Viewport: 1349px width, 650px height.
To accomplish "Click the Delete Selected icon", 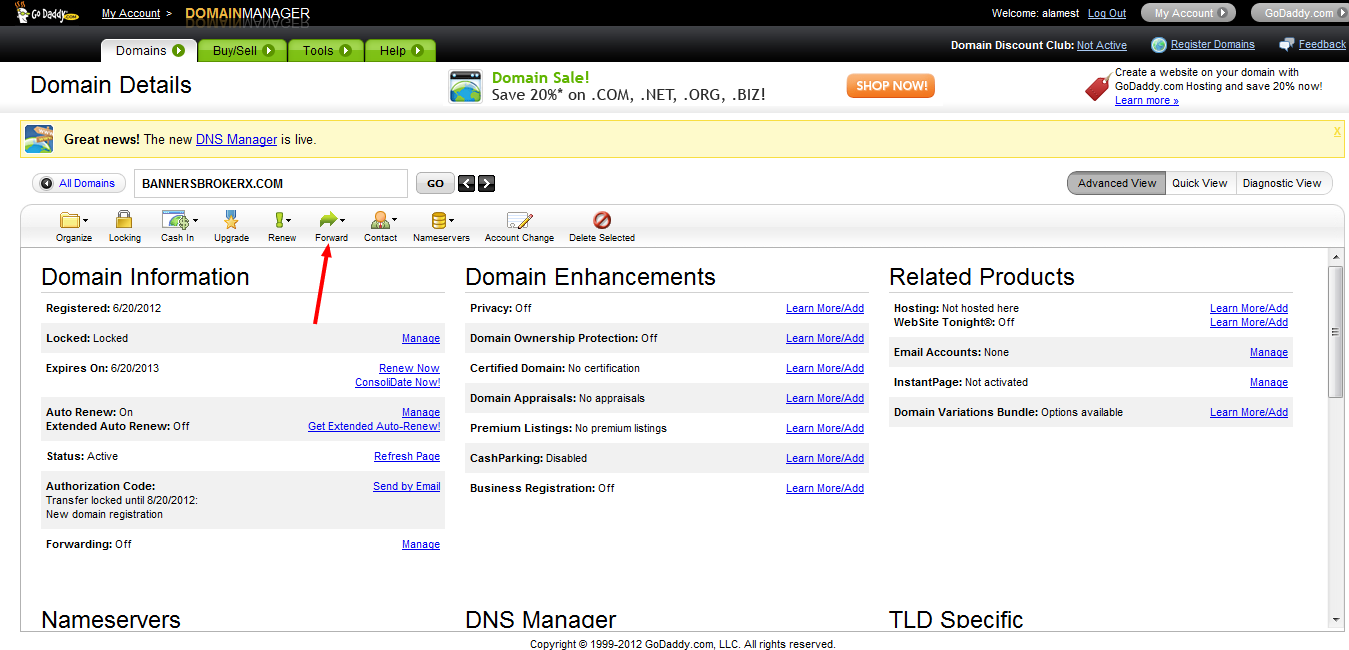I will 602,220.
